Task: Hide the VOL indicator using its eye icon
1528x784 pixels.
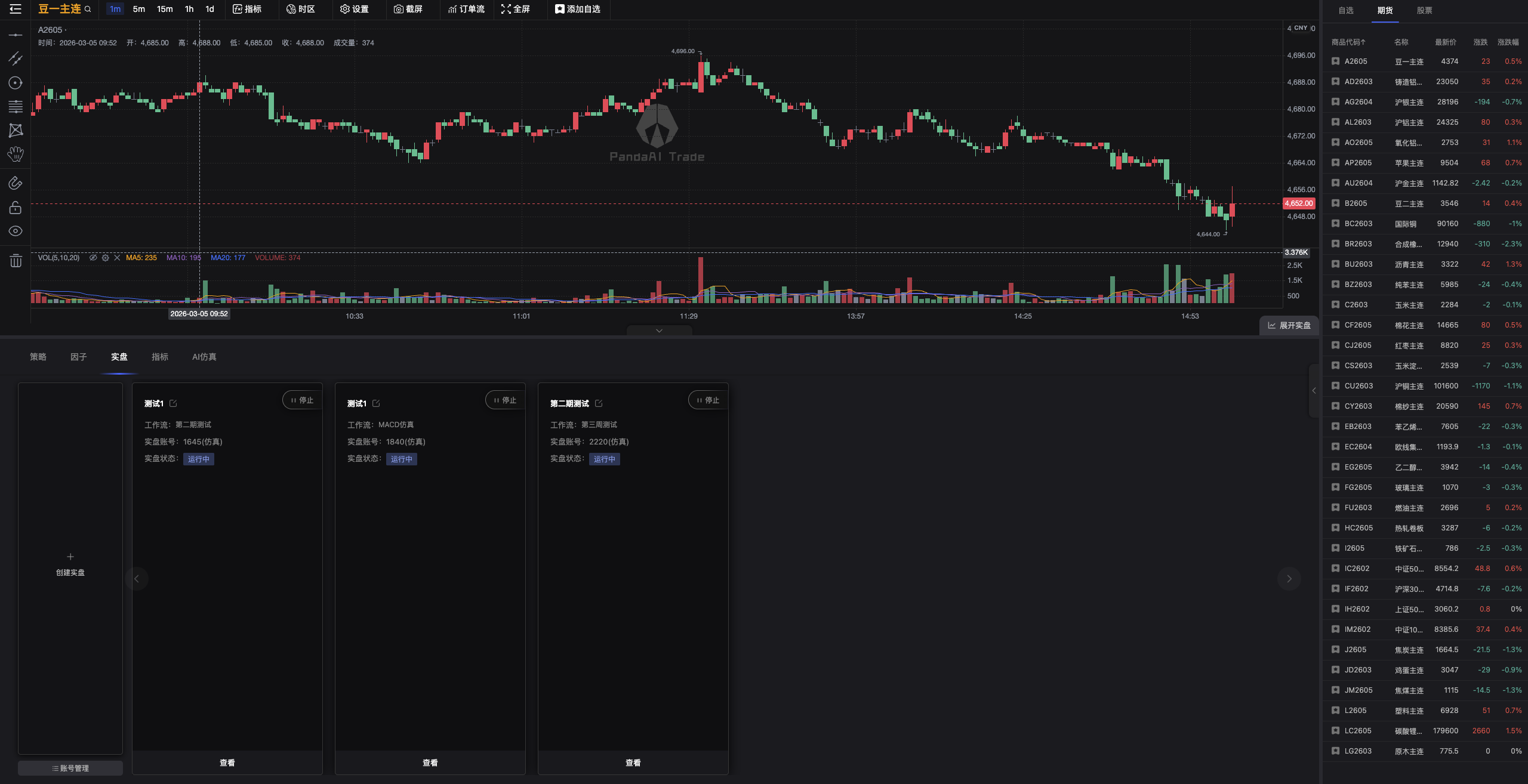Action: (x=93, y=258)
